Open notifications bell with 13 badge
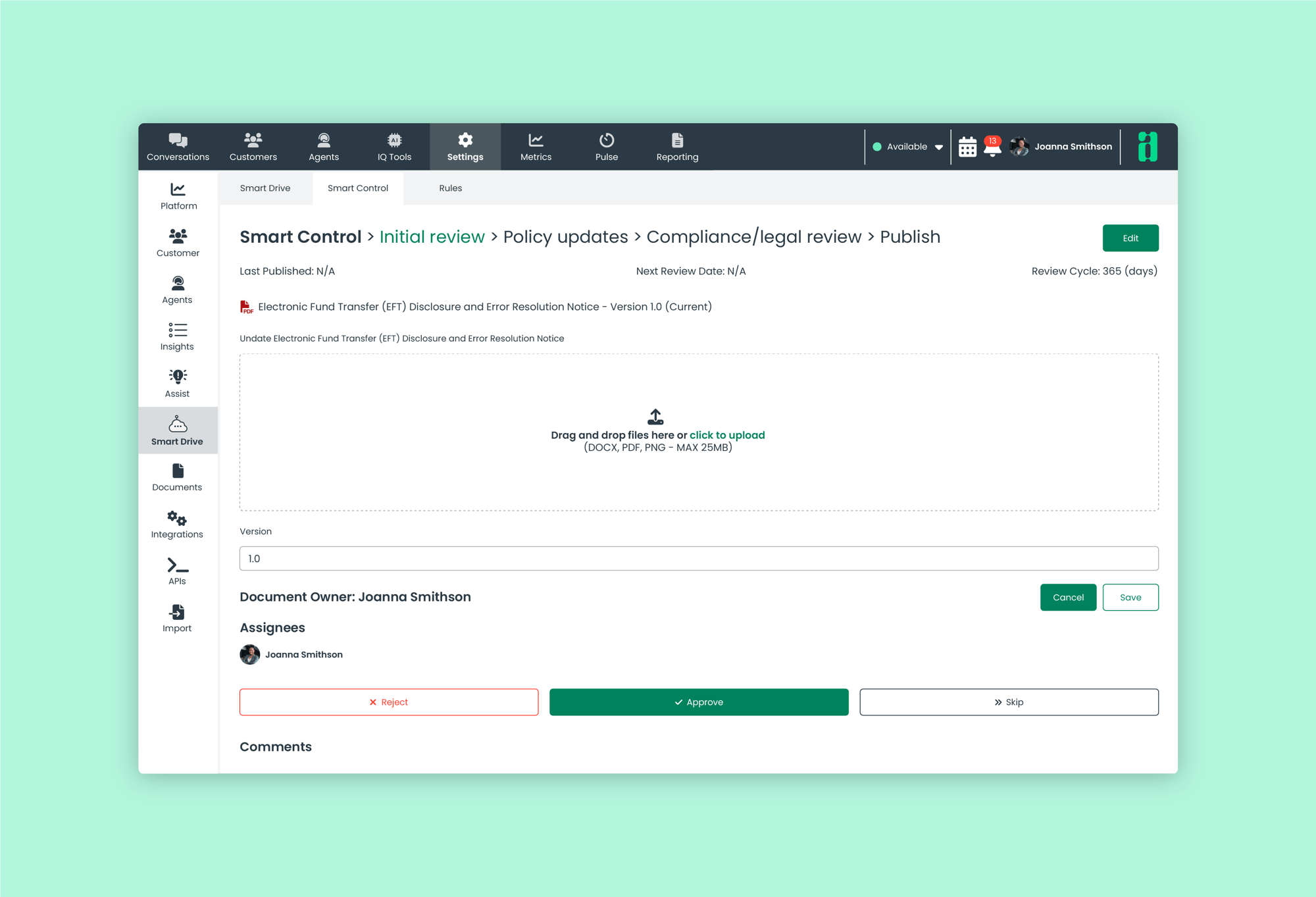The image size is (1316, 897). (x=992, y=146)
